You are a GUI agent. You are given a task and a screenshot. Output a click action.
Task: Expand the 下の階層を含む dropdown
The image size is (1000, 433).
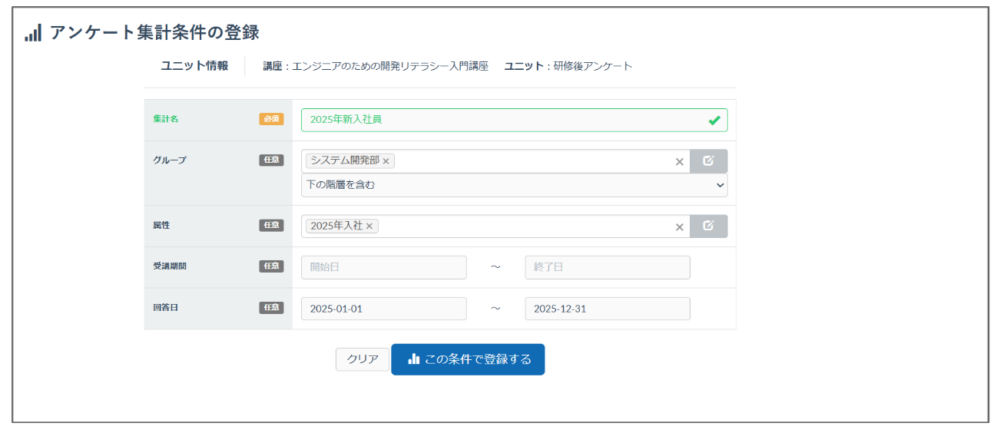(x=514, y=185)
